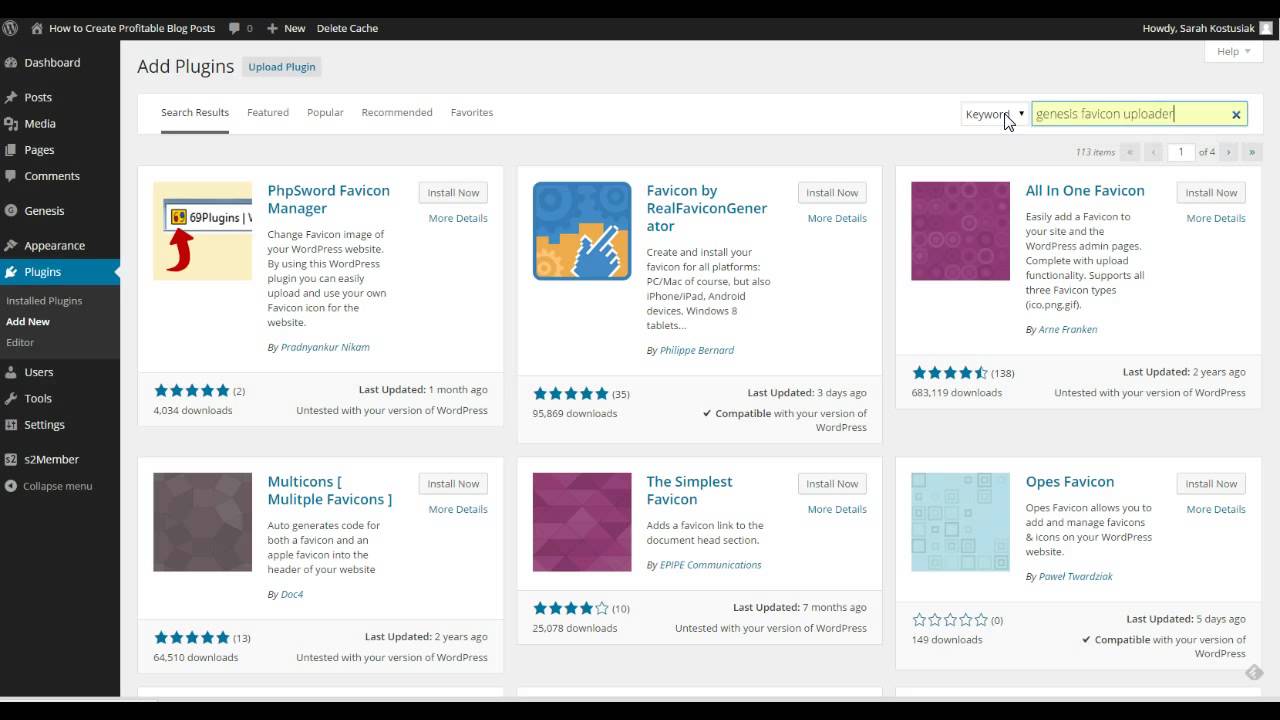Install Favicon by RealFaviconGenerator now
Viewport: 1280px width, 720px height.
(832, 193)
